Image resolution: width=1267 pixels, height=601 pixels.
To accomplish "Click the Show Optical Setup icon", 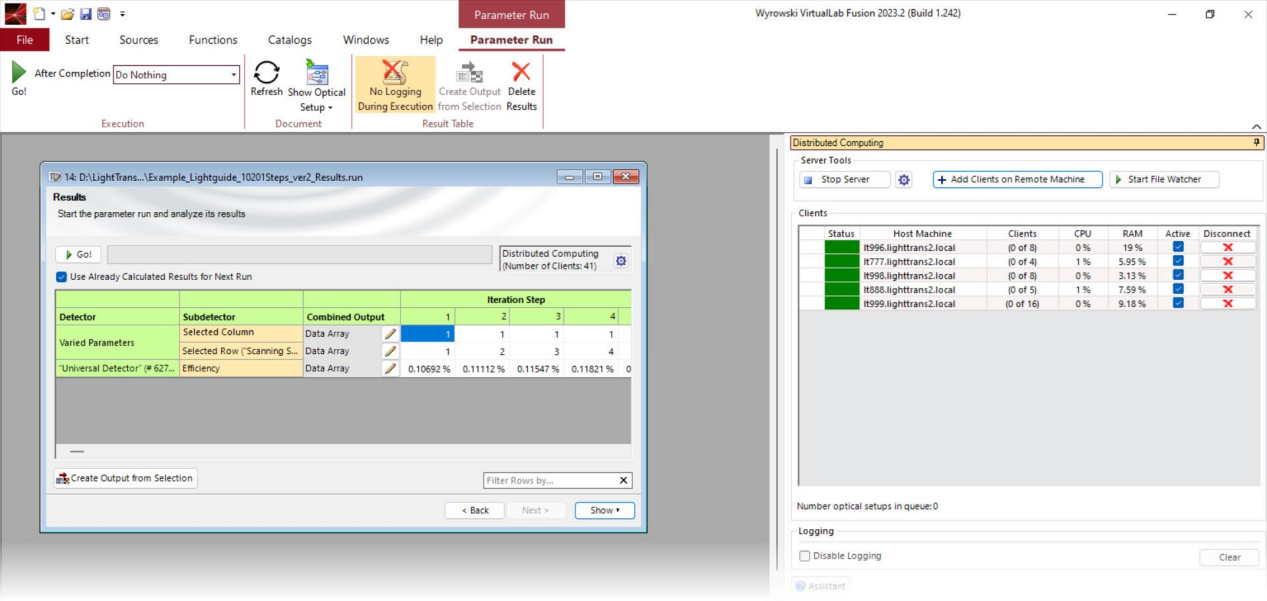I will click(317, 74).
